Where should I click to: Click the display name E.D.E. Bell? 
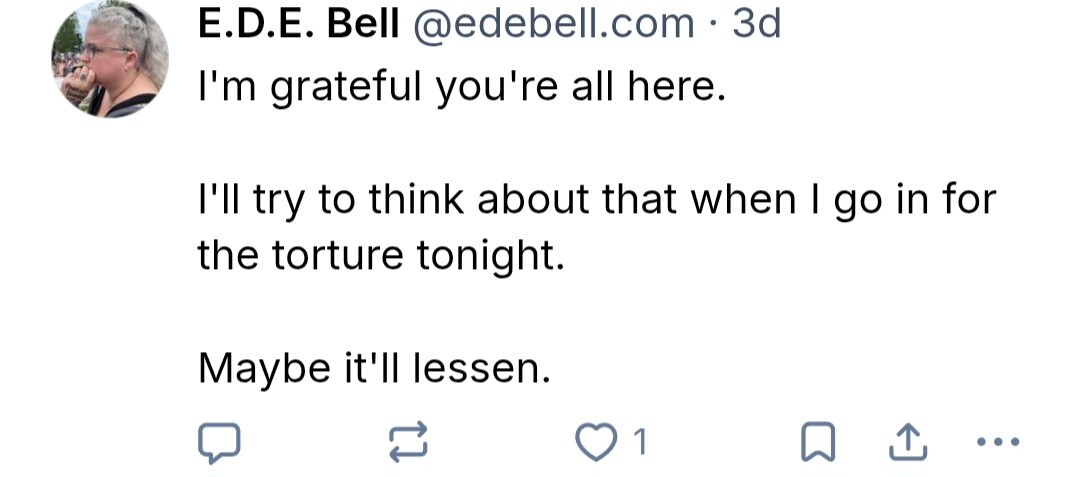pos(298,23)
